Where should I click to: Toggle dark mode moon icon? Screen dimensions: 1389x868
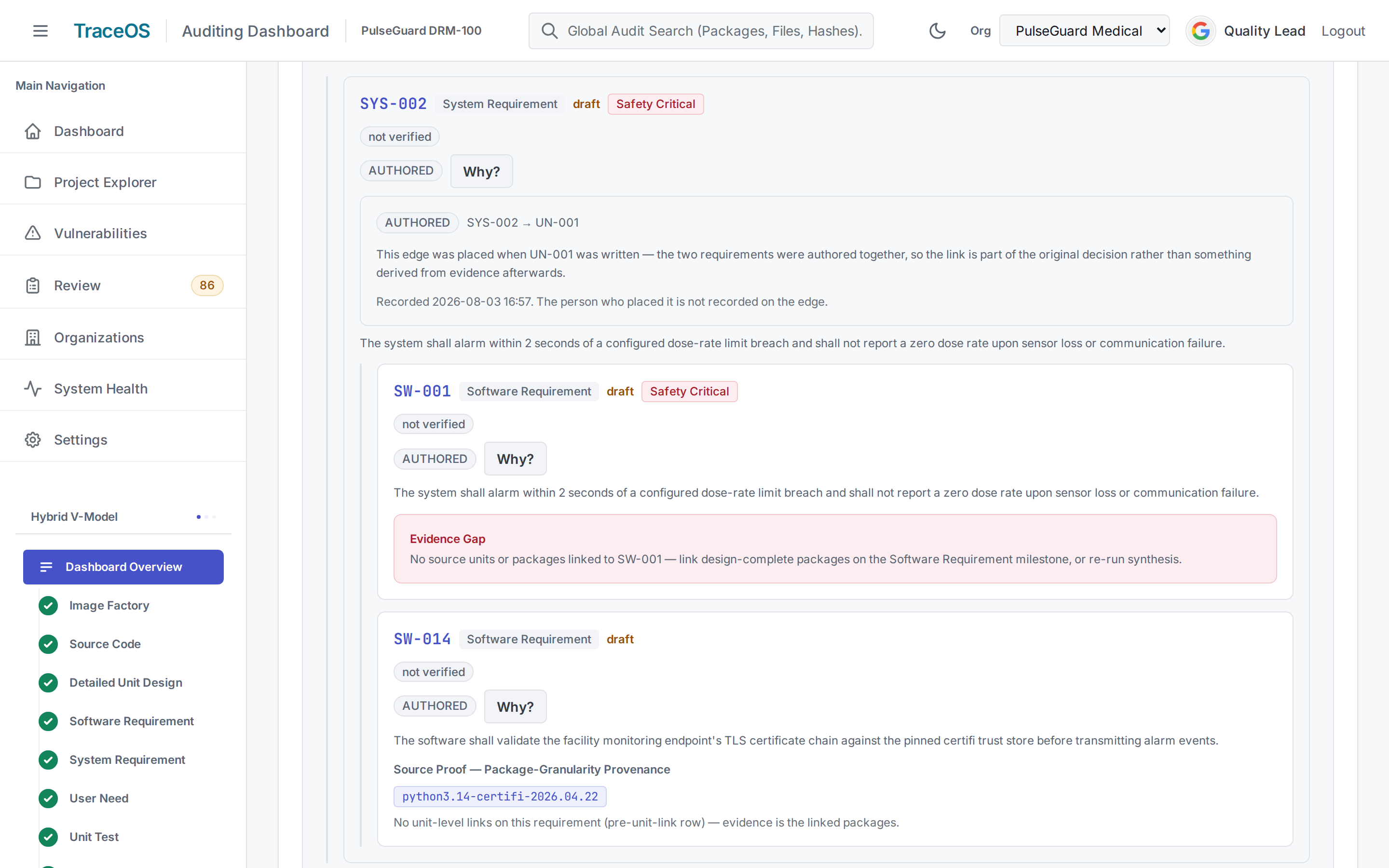click(937, 31)
